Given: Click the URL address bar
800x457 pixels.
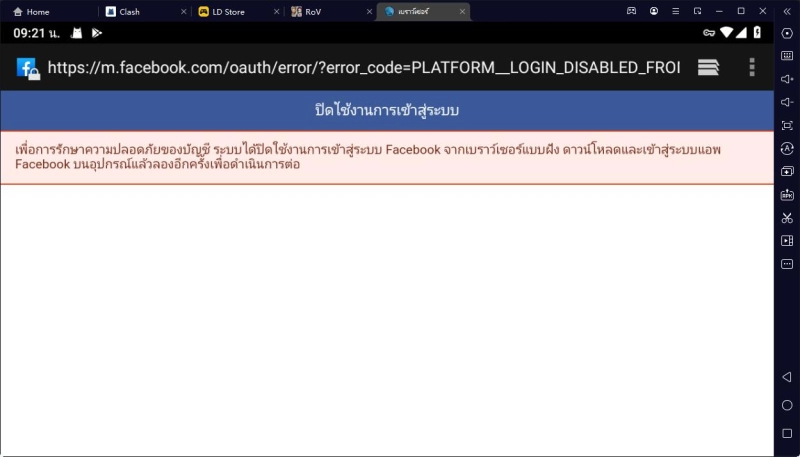Looking at the screenshot, I should [x=364, y=67].
